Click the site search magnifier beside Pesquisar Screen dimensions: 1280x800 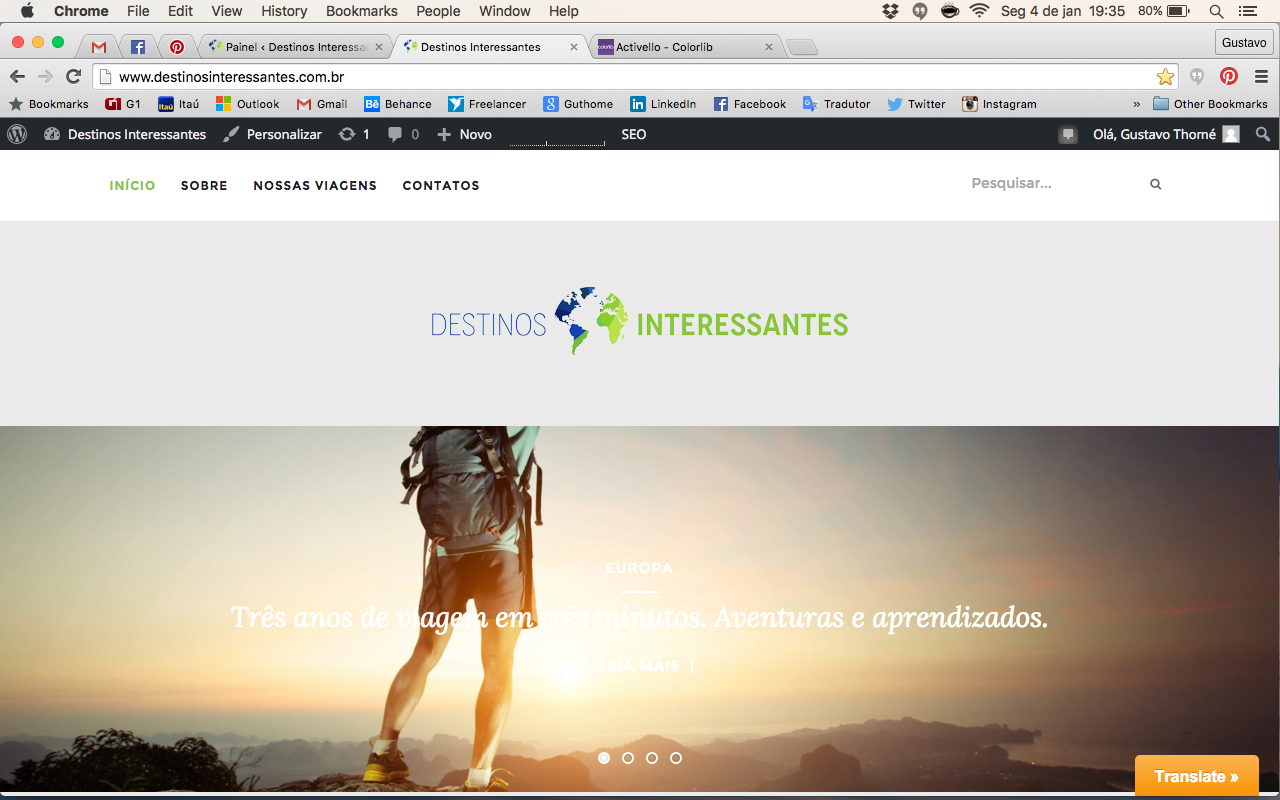(1156, 184)
